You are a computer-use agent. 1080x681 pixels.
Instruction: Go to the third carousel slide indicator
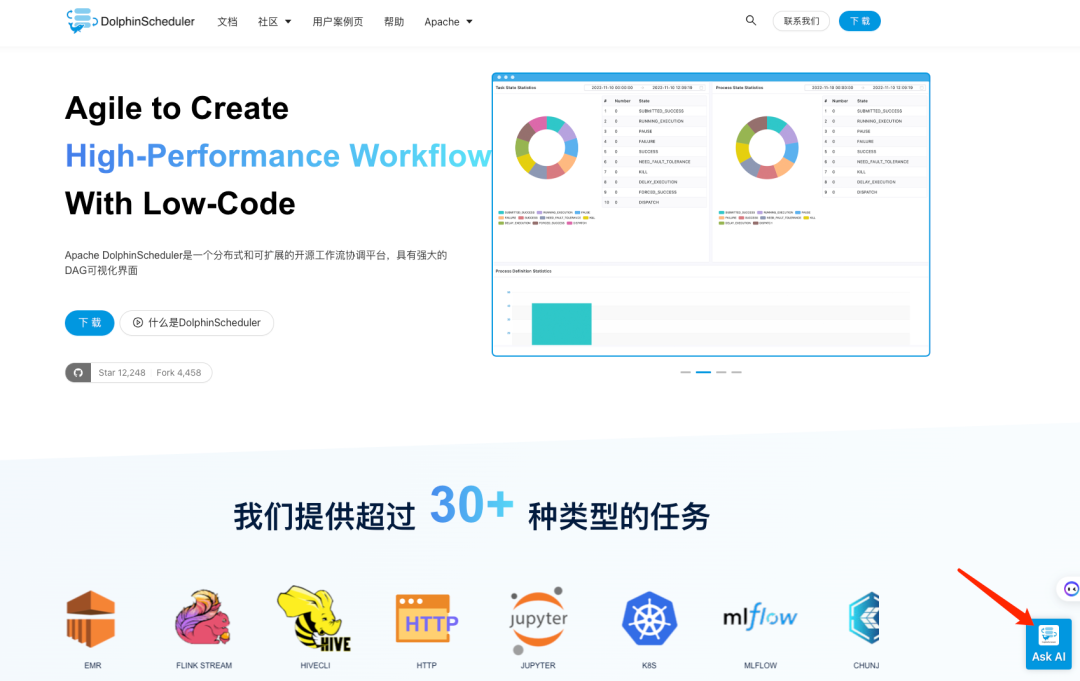pos(721,372)
